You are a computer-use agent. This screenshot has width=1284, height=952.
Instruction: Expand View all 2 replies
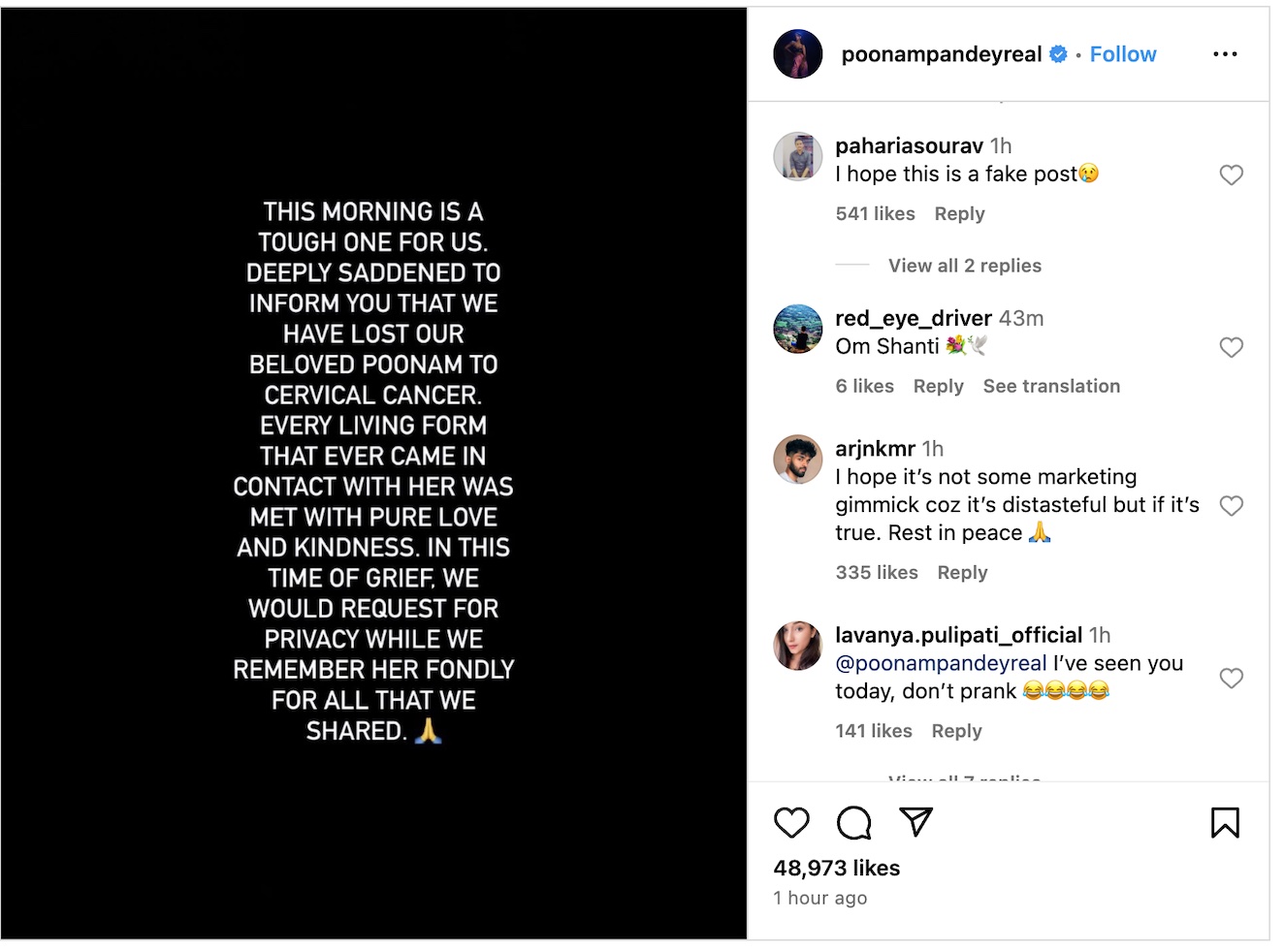964,266
